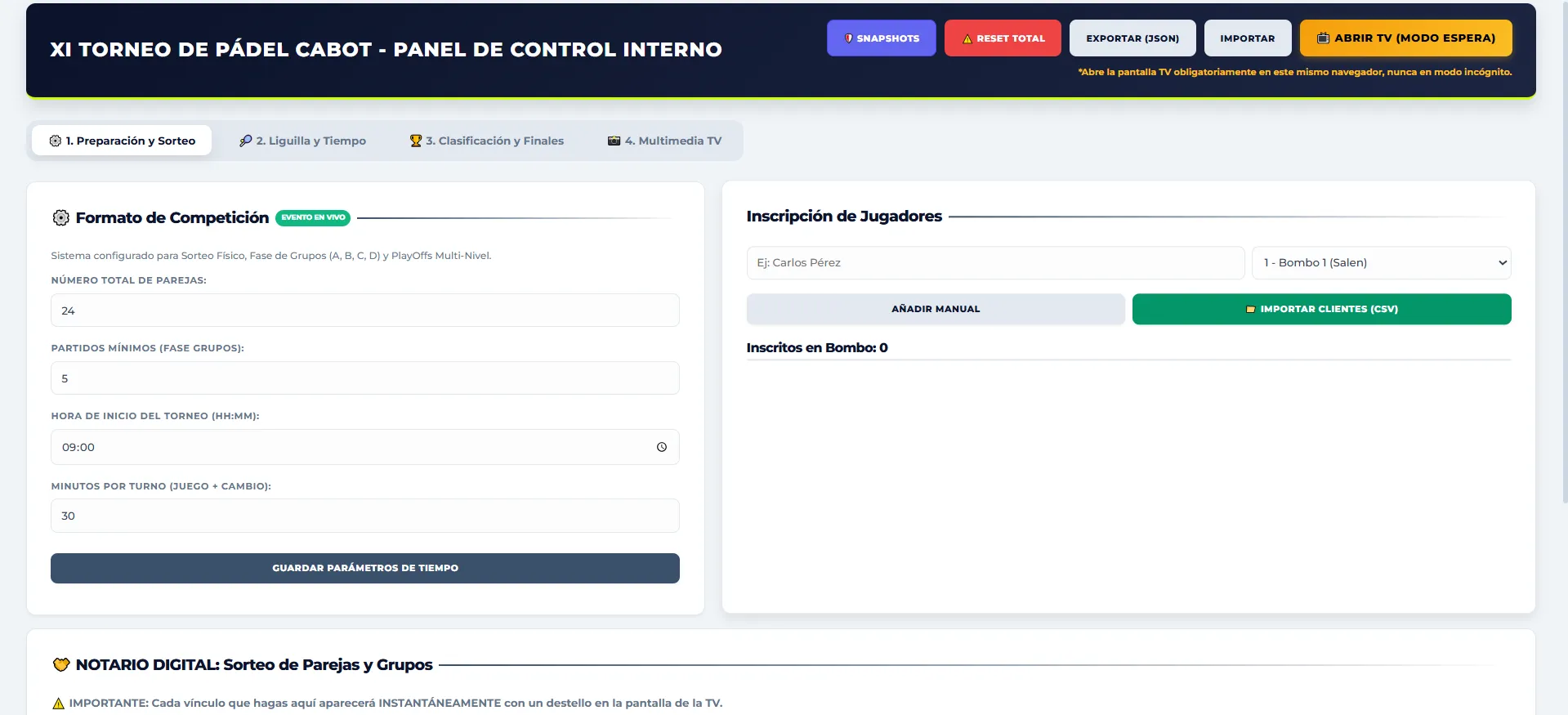Click the folder icon on Importar Clientes

point(1250,309)
